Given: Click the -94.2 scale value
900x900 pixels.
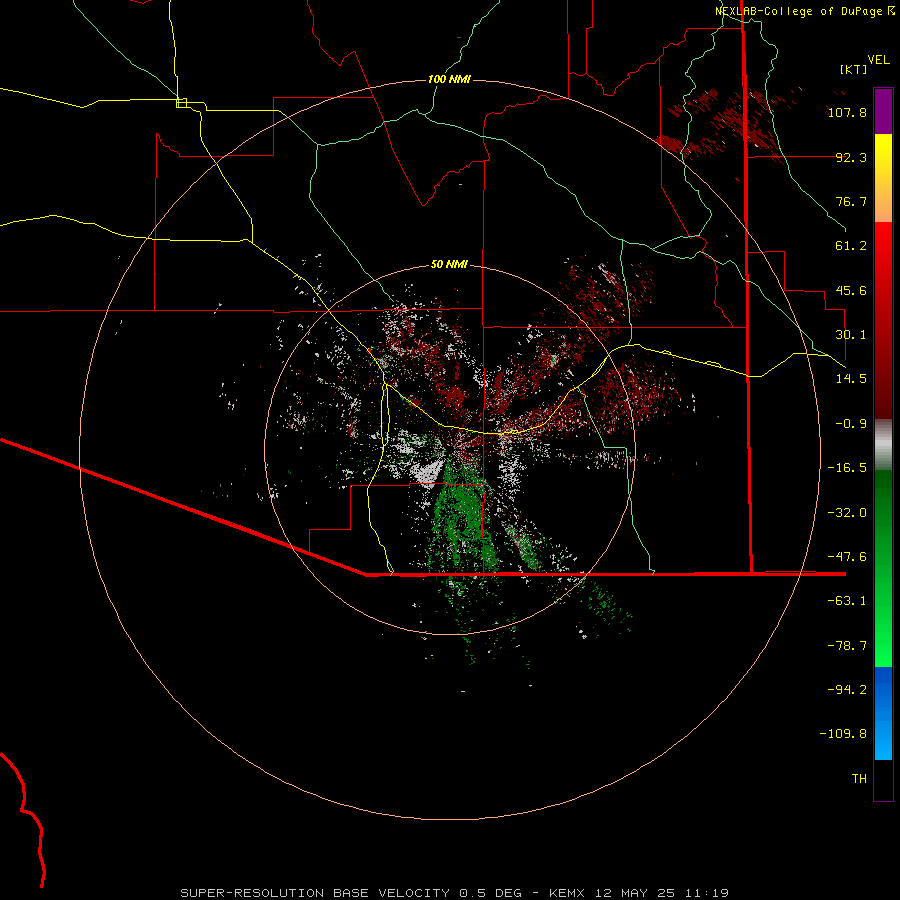Looking at the screenshot, I should point(847,690).
